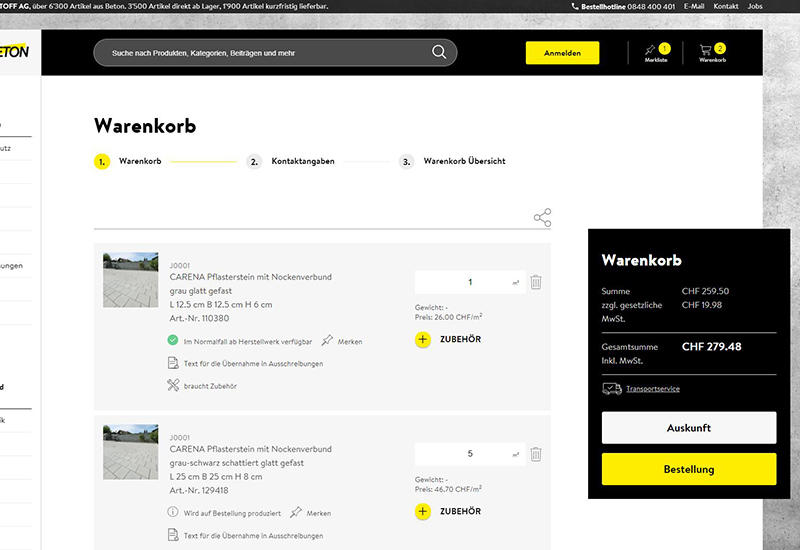The image size is (800, 550).
Task: Open the E-Mail link in top bar
Action: click(x=694, y=6)
